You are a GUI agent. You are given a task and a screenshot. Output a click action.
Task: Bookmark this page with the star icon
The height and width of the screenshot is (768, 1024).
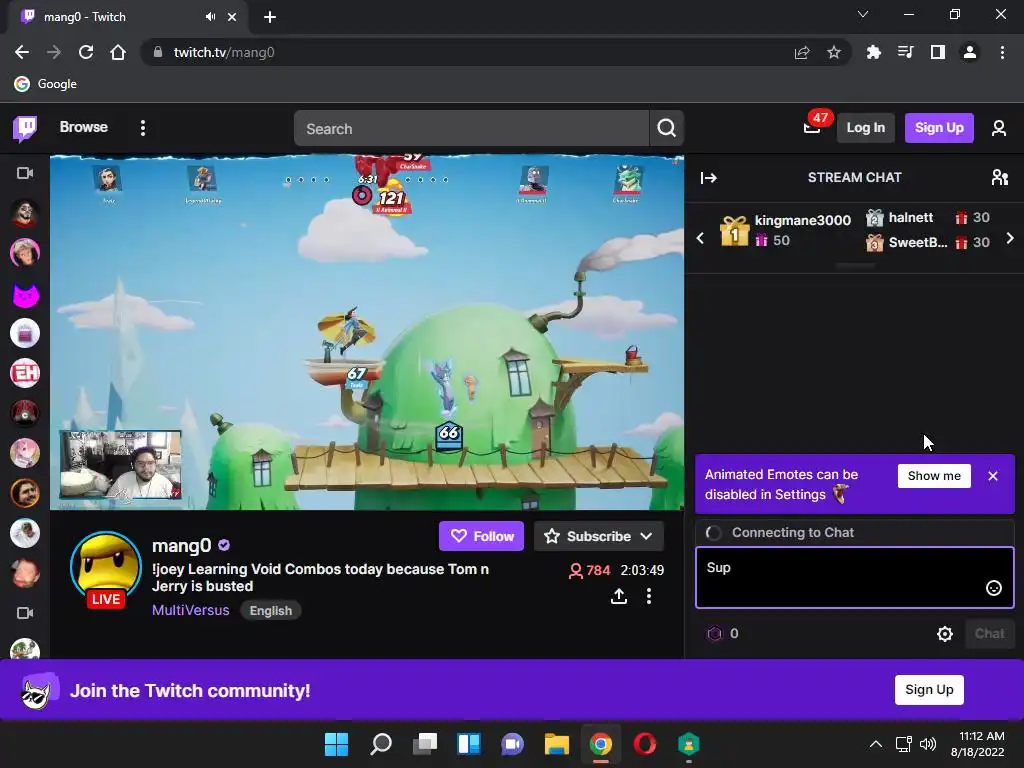pyautogui.click(x=833, y=52)
